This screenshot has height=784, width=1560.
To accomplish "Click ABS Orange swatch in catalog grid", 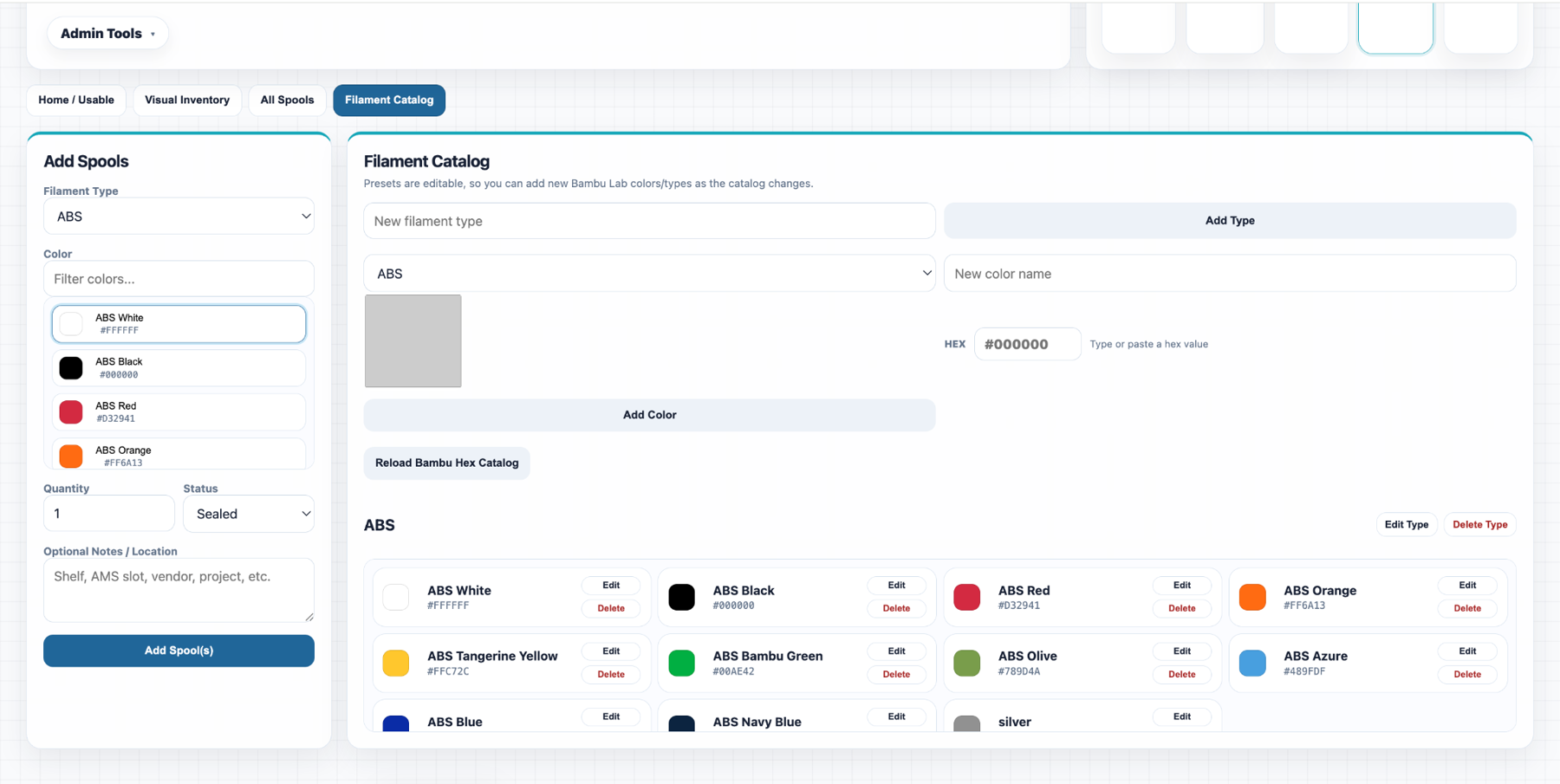I will 1252,598.
